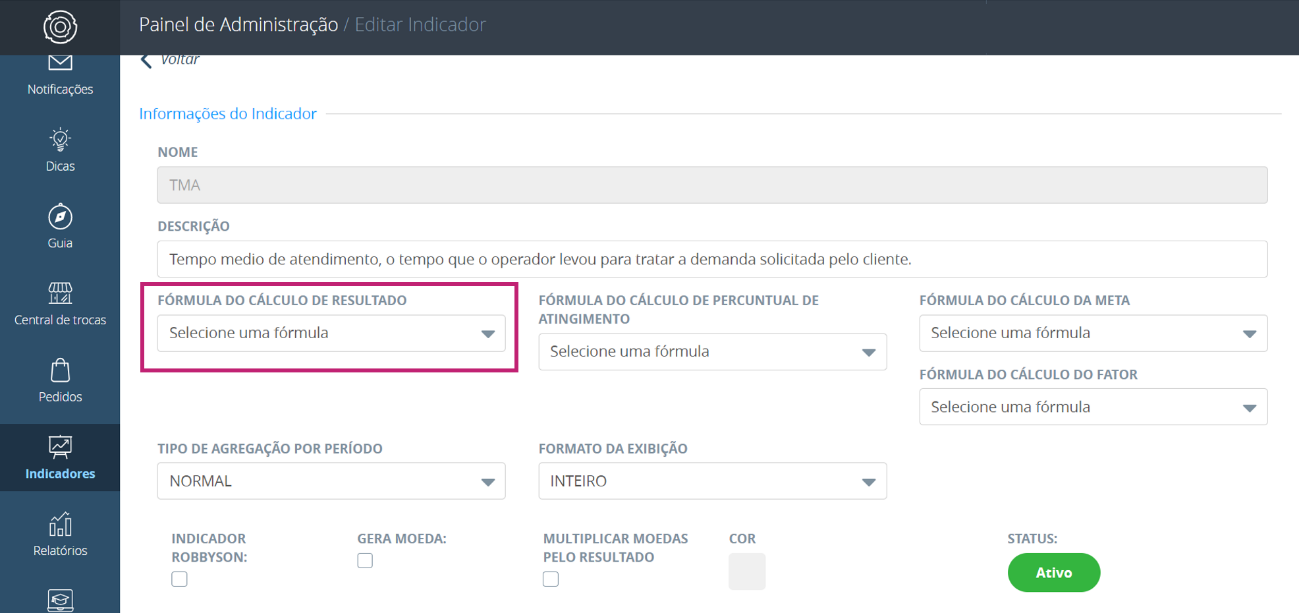Viewport: 1299px width, 613px height.
Task: Open Fórmula do cálculo da meta dropdown
Action: 1093,333
